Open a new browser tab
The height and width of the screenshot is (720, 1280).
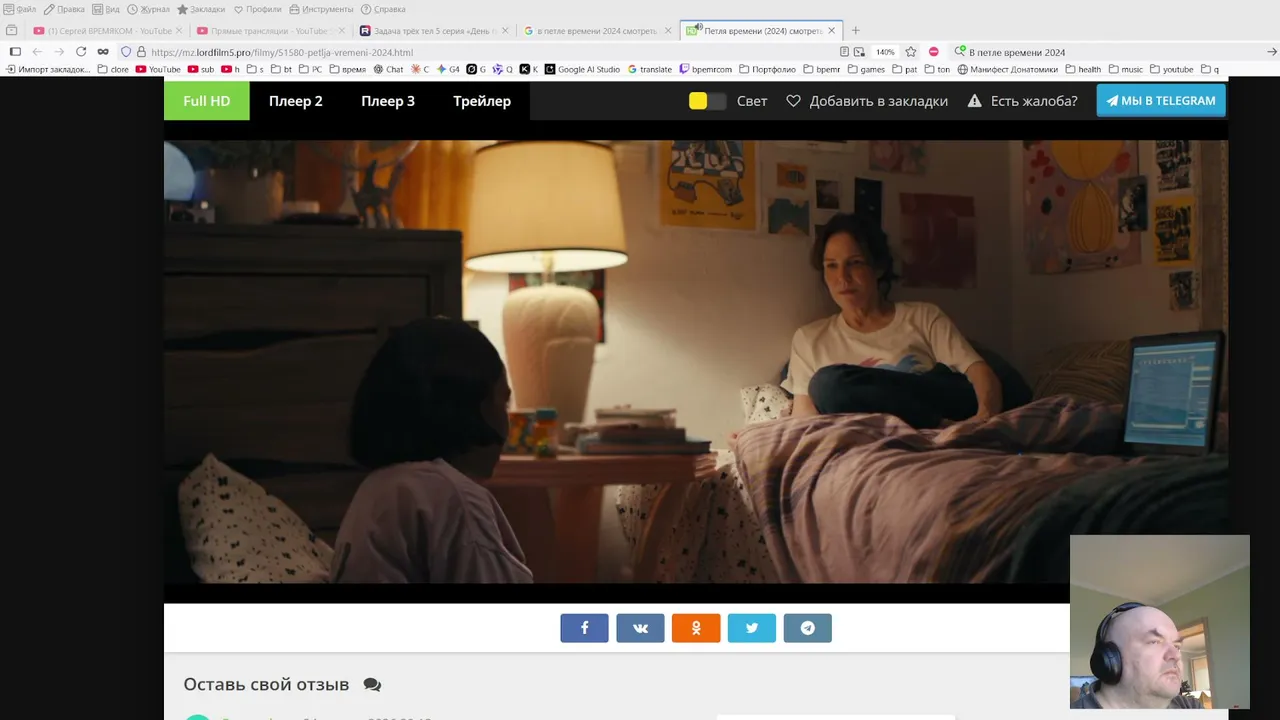[855, 31]
